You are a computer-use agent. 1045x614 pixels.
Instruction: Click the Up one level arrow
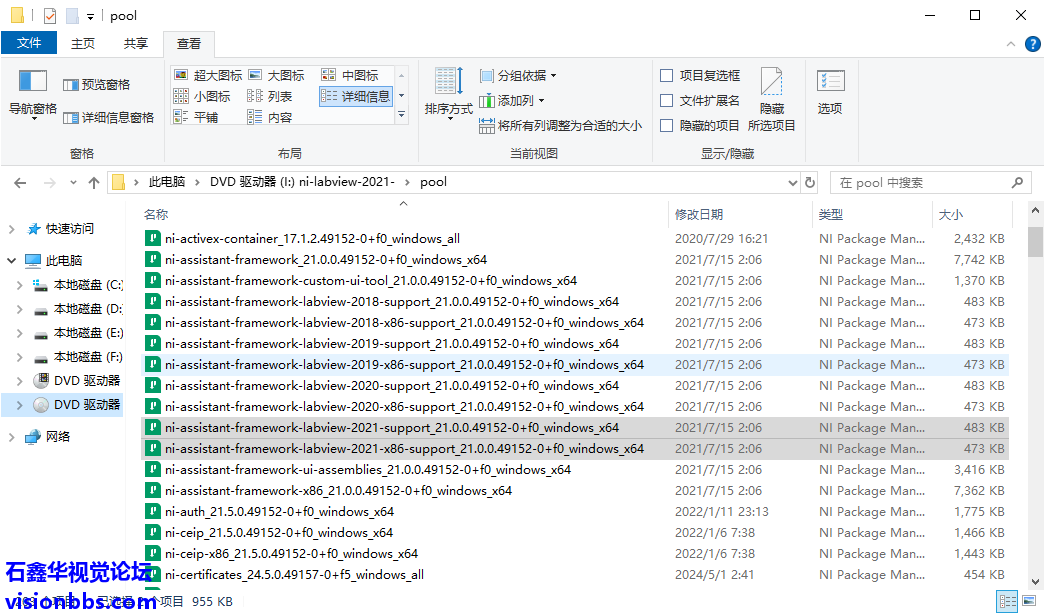(94, 183)
